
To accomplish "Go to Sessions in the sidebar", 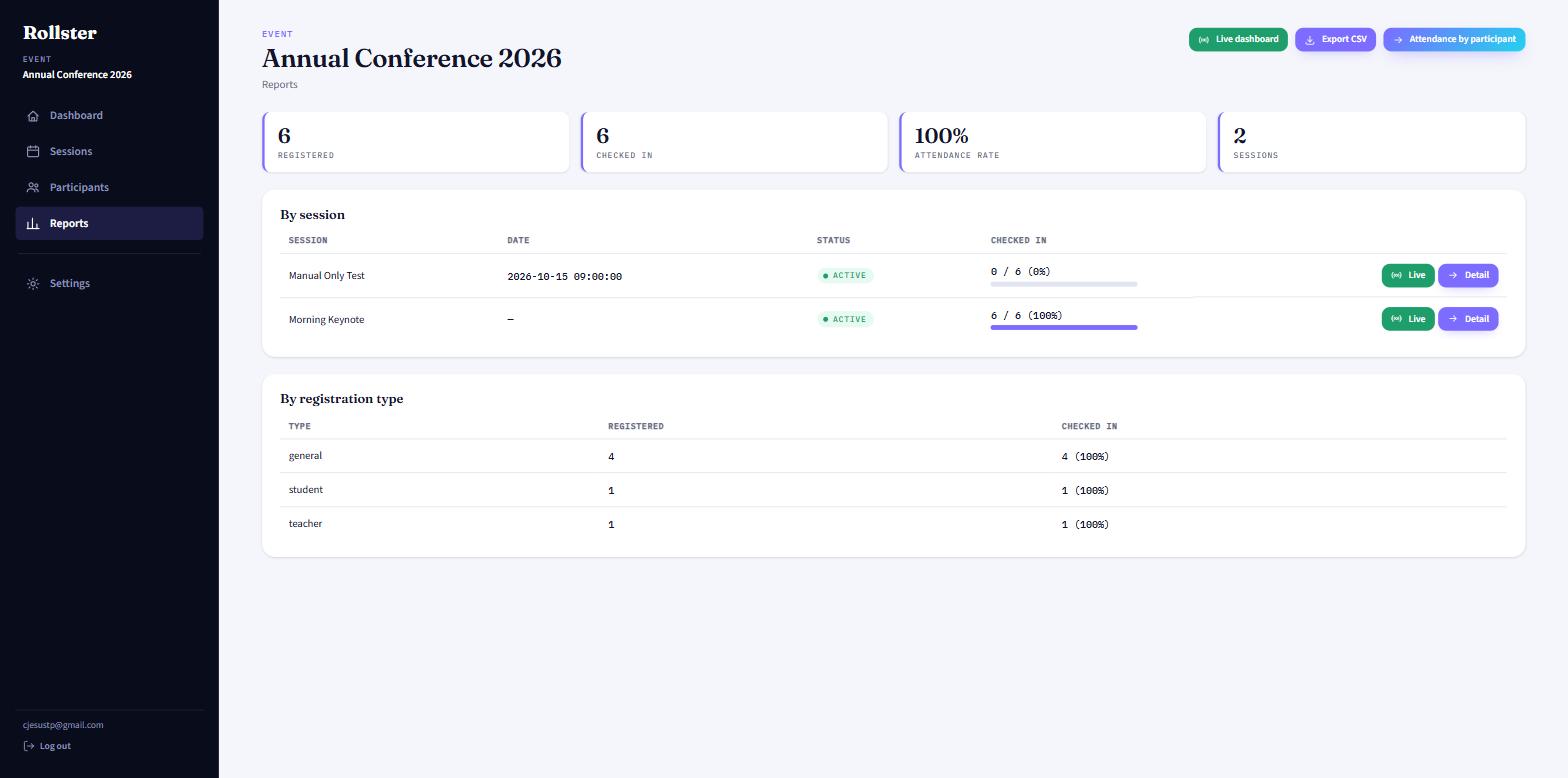I will [109, 152].
